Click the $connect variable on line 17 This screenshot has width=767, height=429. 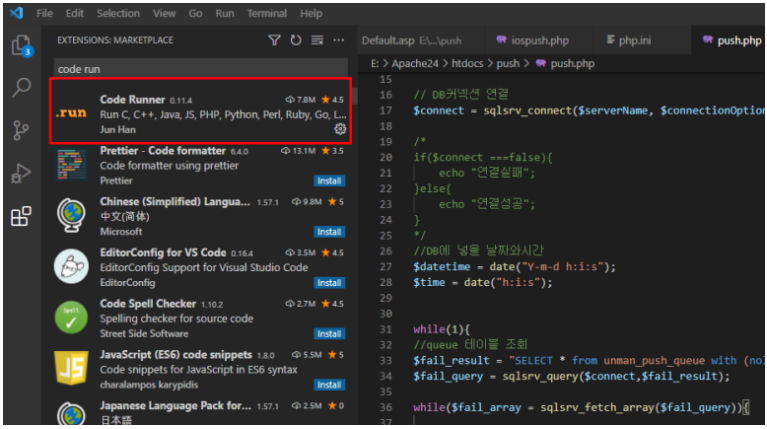click(x=438, y=111)
